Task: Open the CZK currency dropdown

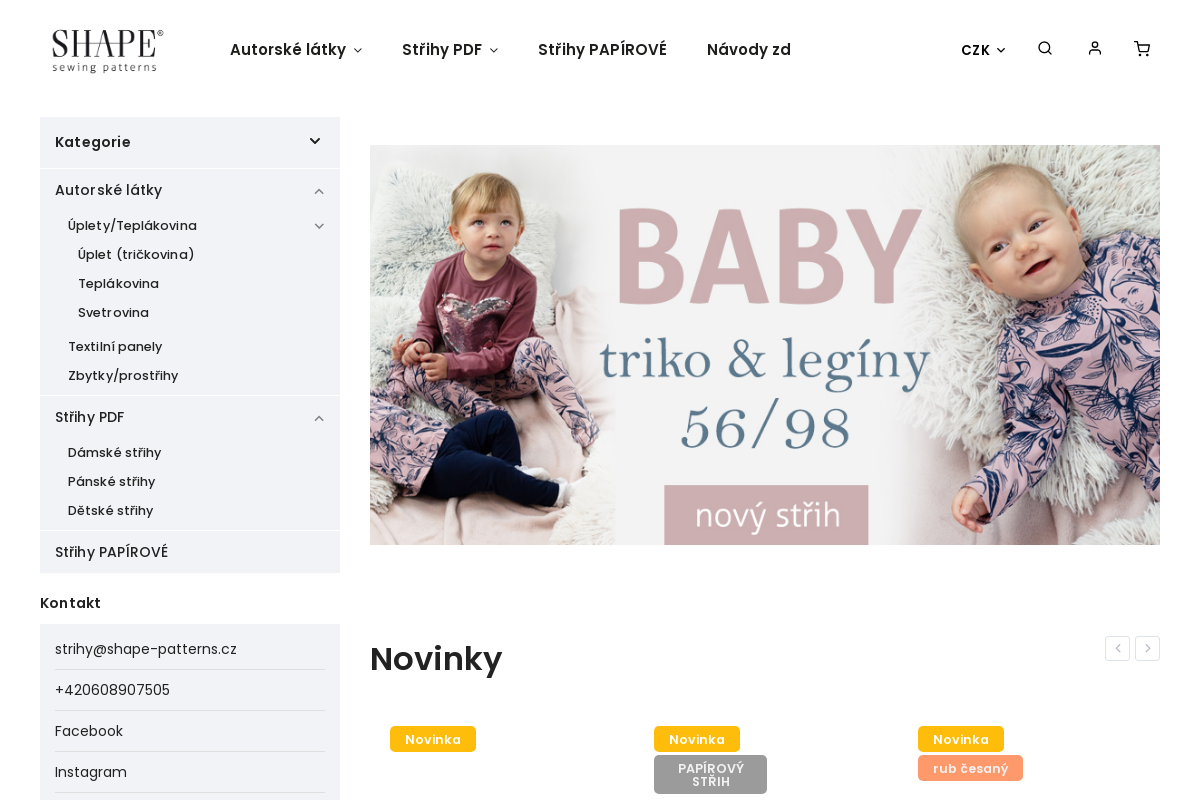Action: point(983,50)
